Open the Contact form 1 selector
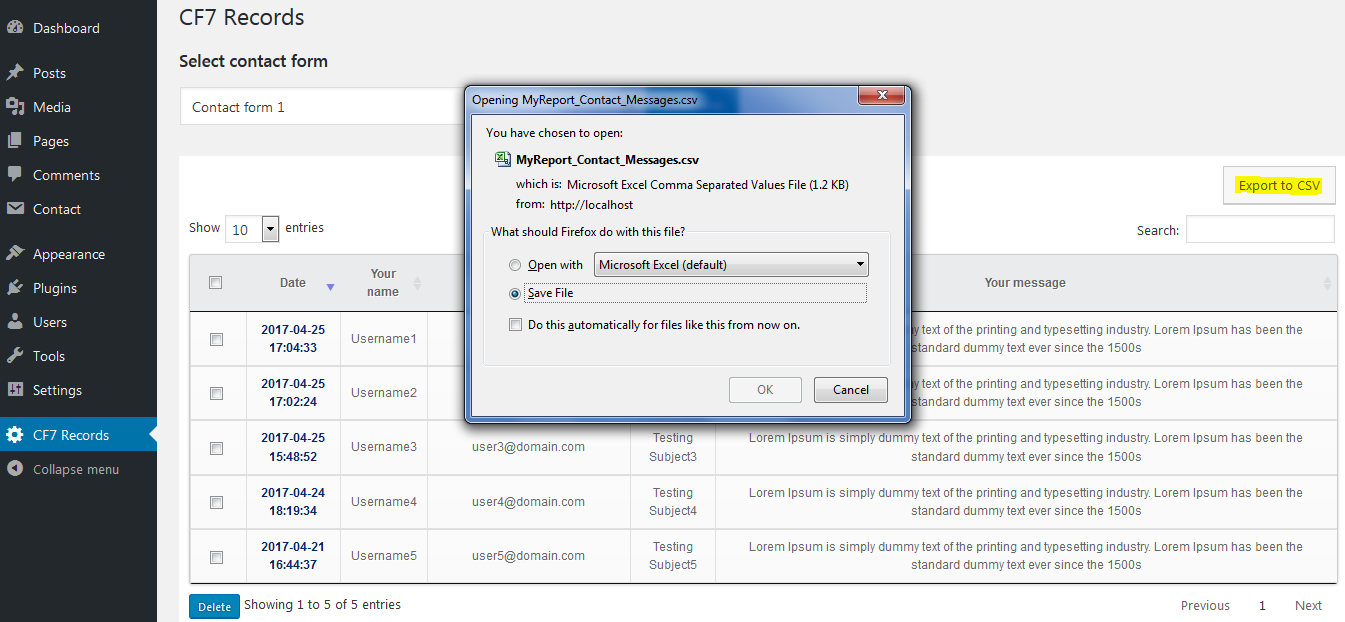 (322, 107)
